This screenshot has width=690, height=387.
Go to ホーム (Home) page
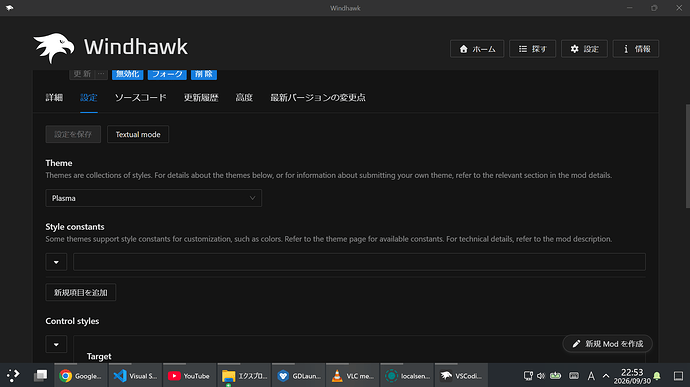tap(477, 49)
